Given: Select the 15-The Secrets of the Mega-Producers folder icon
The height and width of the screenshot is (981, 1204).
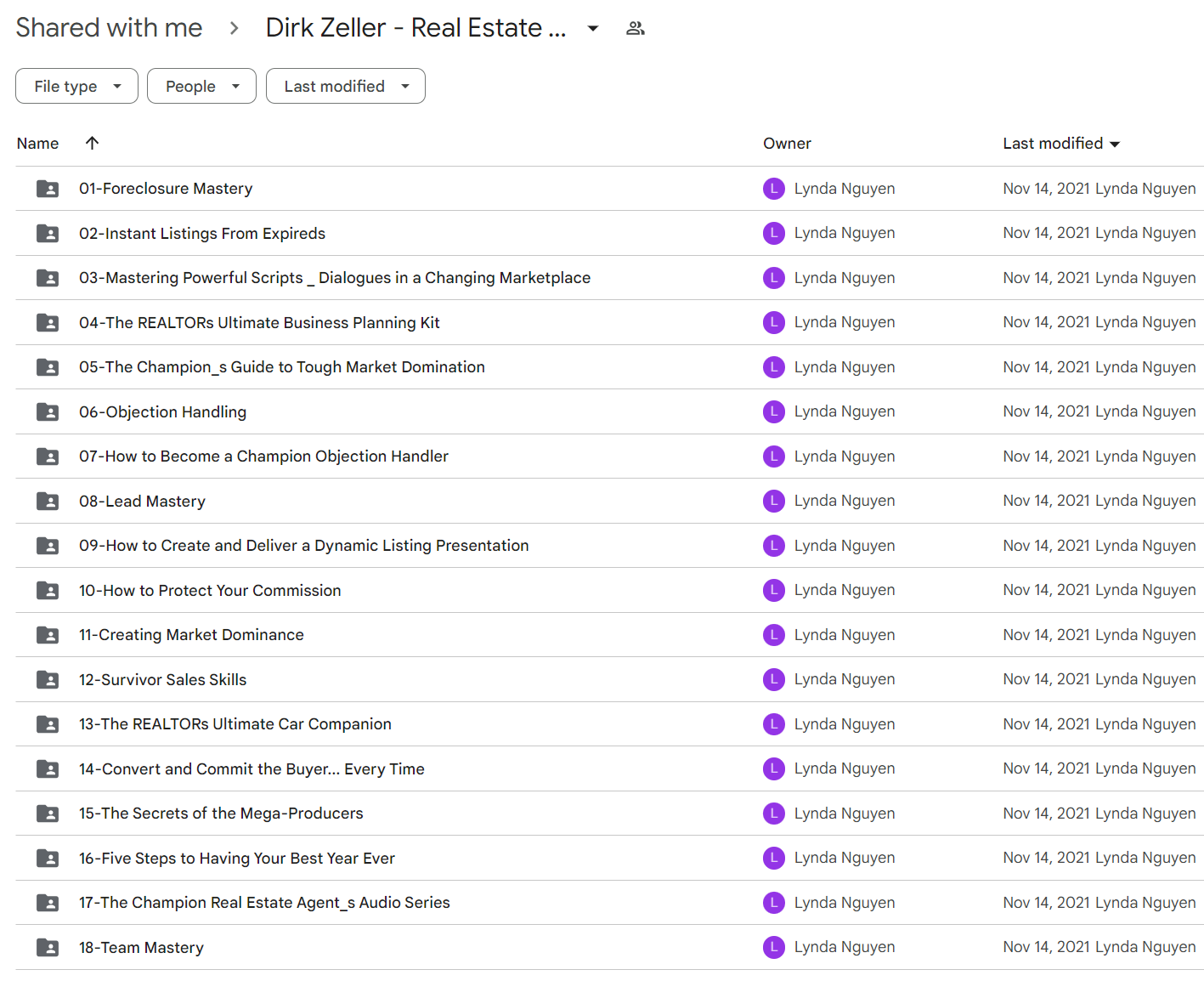Looking at the screenshot, I should pyautogui.click(x=48, y=814).
